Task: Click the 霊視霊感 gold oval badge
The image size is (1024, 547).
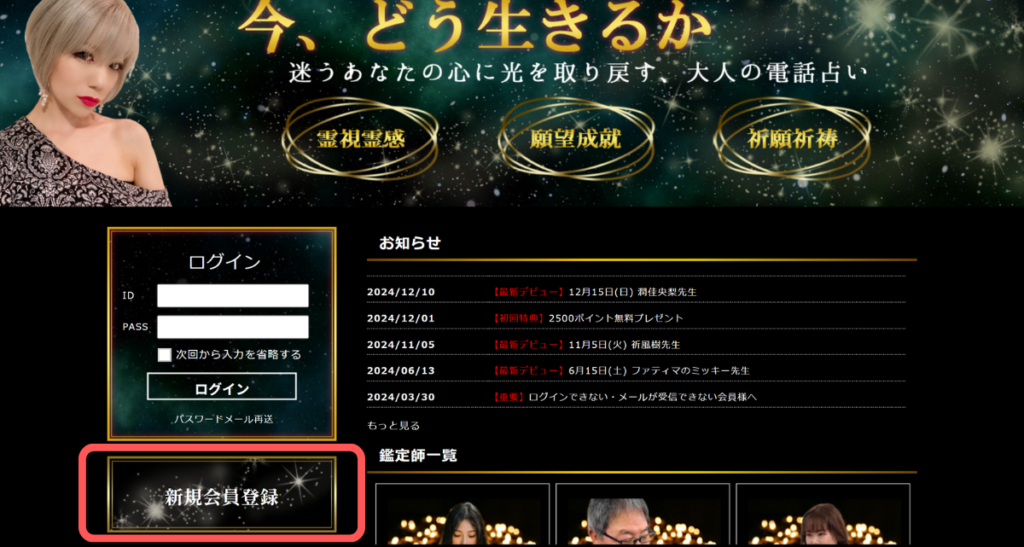Action: [359, 139]
